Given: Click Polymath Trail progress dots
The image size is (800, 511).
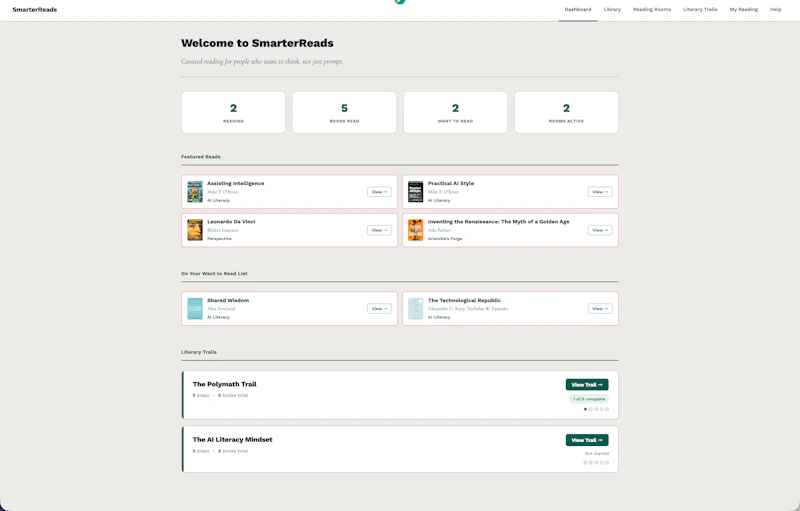Looking at the screenshot, I should tap(596, 409).
